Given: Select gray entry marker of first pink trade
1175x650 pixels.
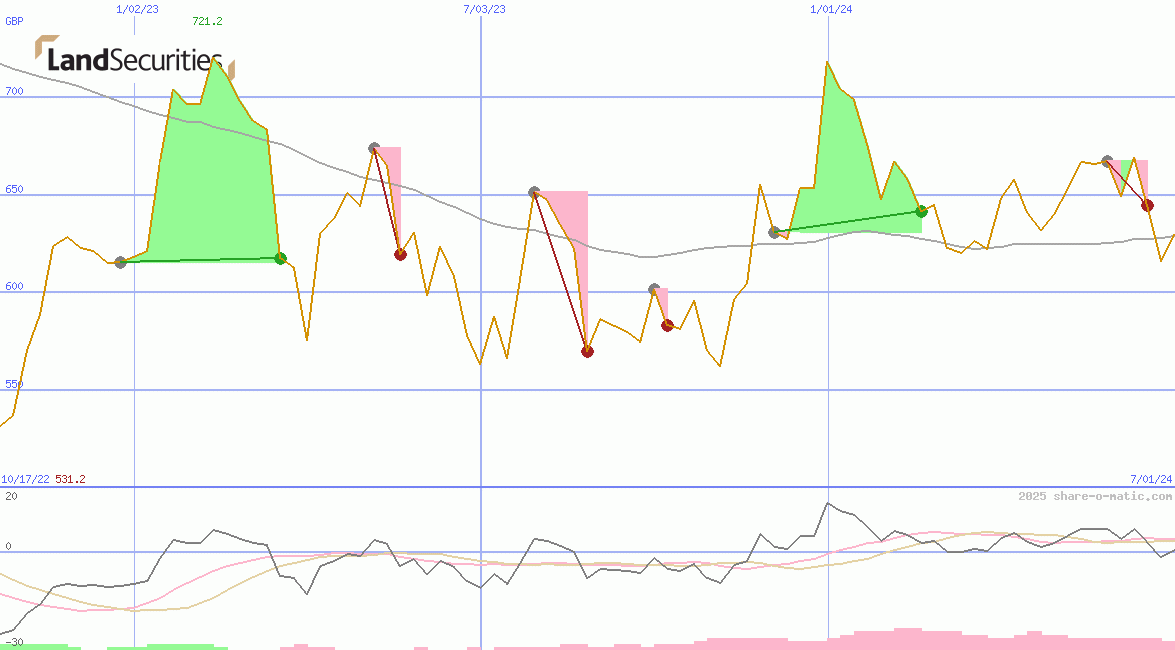Looking at the screenshot, I should [374, 148].
